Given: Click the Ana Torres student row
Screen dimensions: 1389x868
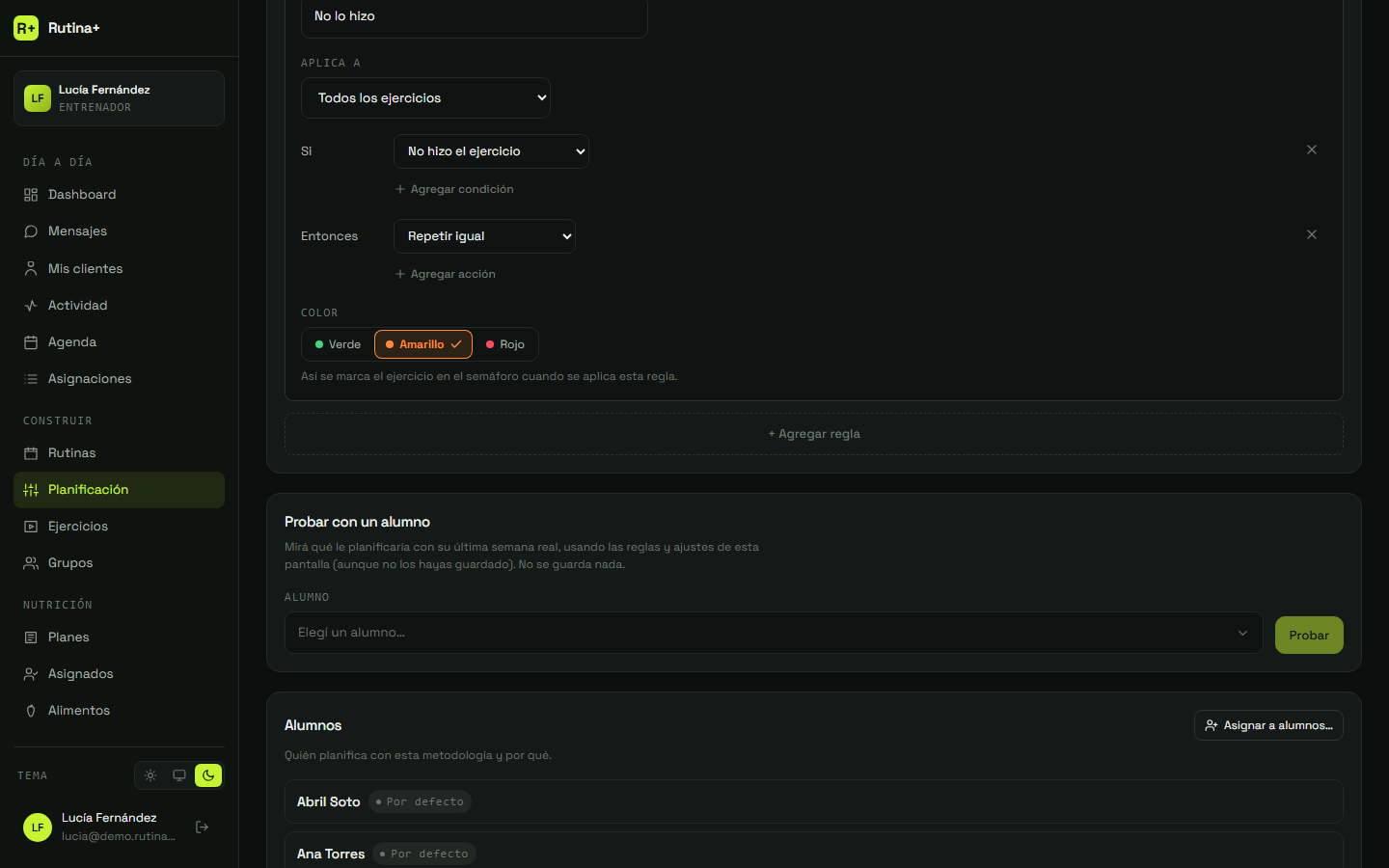Looking at the screenshot, I should click(x=814, y=851).
